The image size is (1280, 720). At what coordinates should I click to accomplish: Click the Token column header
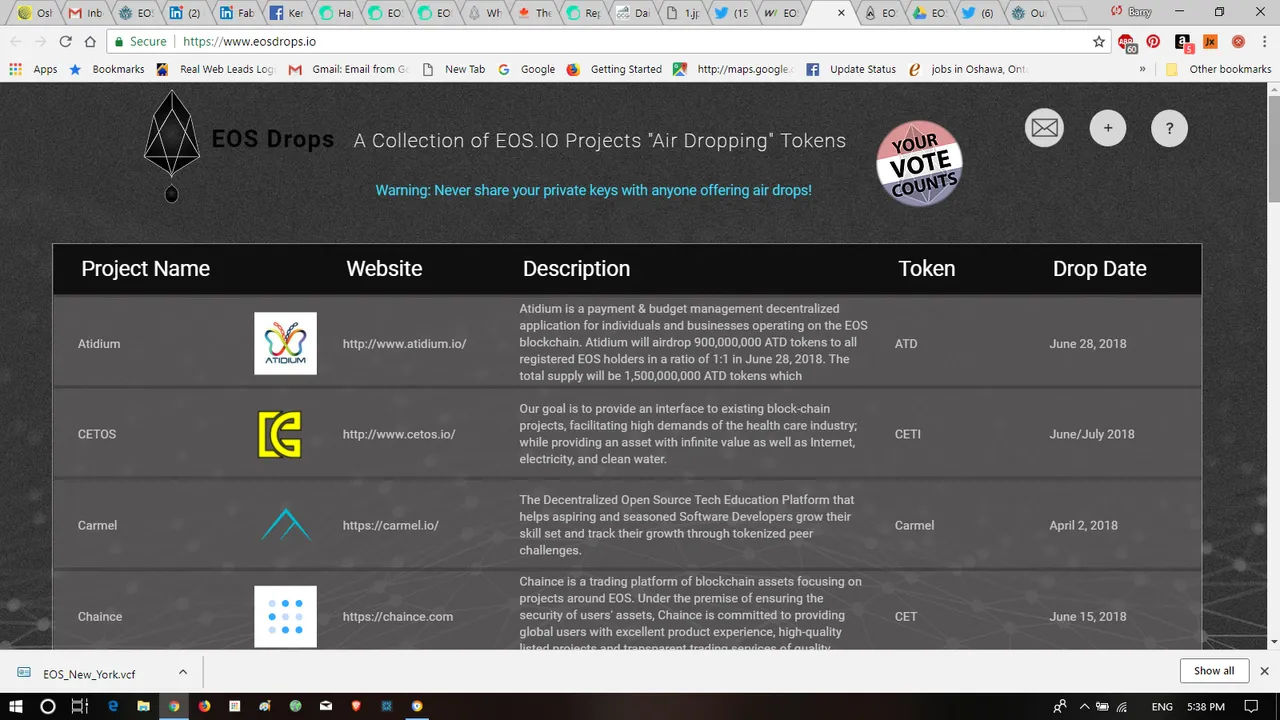pos(926,268)
